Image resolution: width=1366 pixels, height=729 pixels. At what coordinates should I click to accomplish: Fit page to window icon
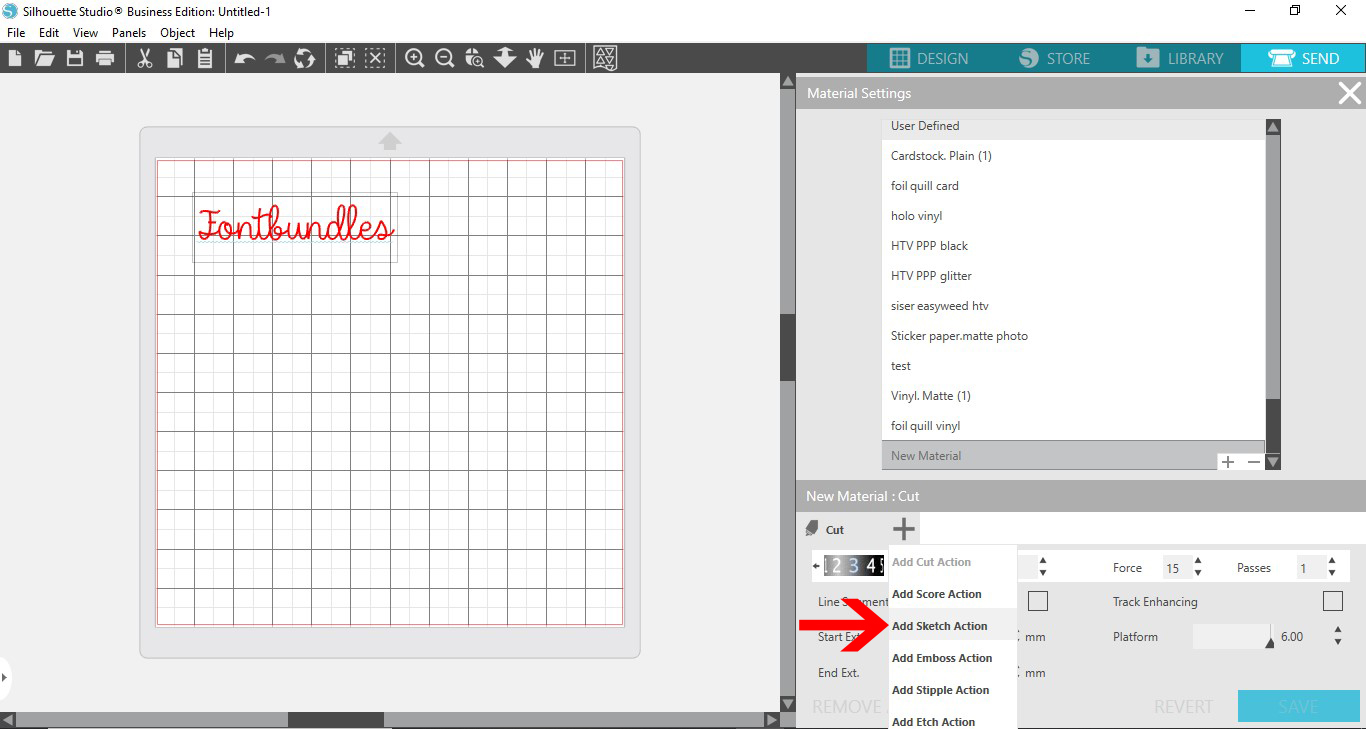[x=565, y=59]
